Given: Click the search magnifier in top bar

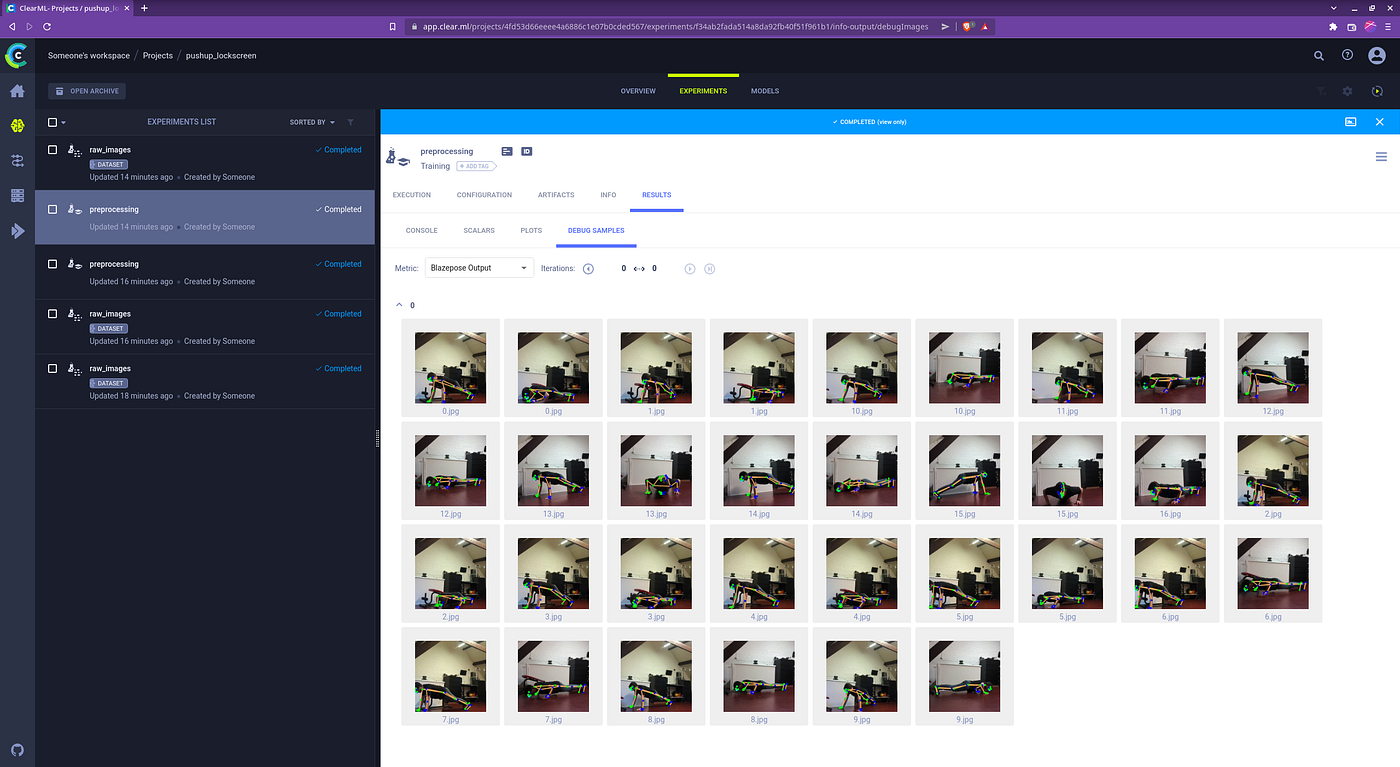Looking at the screenshot, I should pyautogui.click(x=1319, y=56).
